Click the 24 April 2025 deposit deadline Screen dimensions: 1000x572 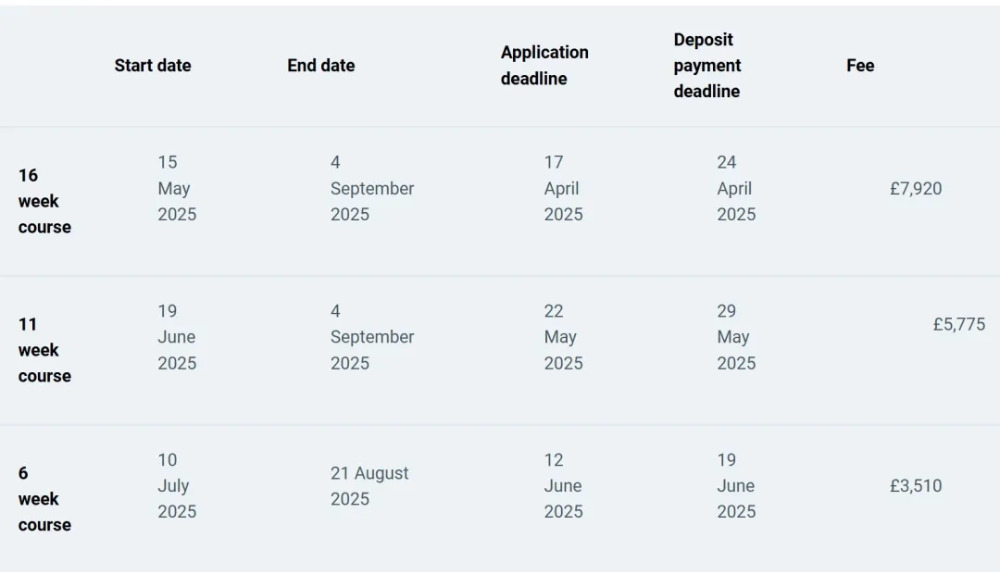click(736, 188)
